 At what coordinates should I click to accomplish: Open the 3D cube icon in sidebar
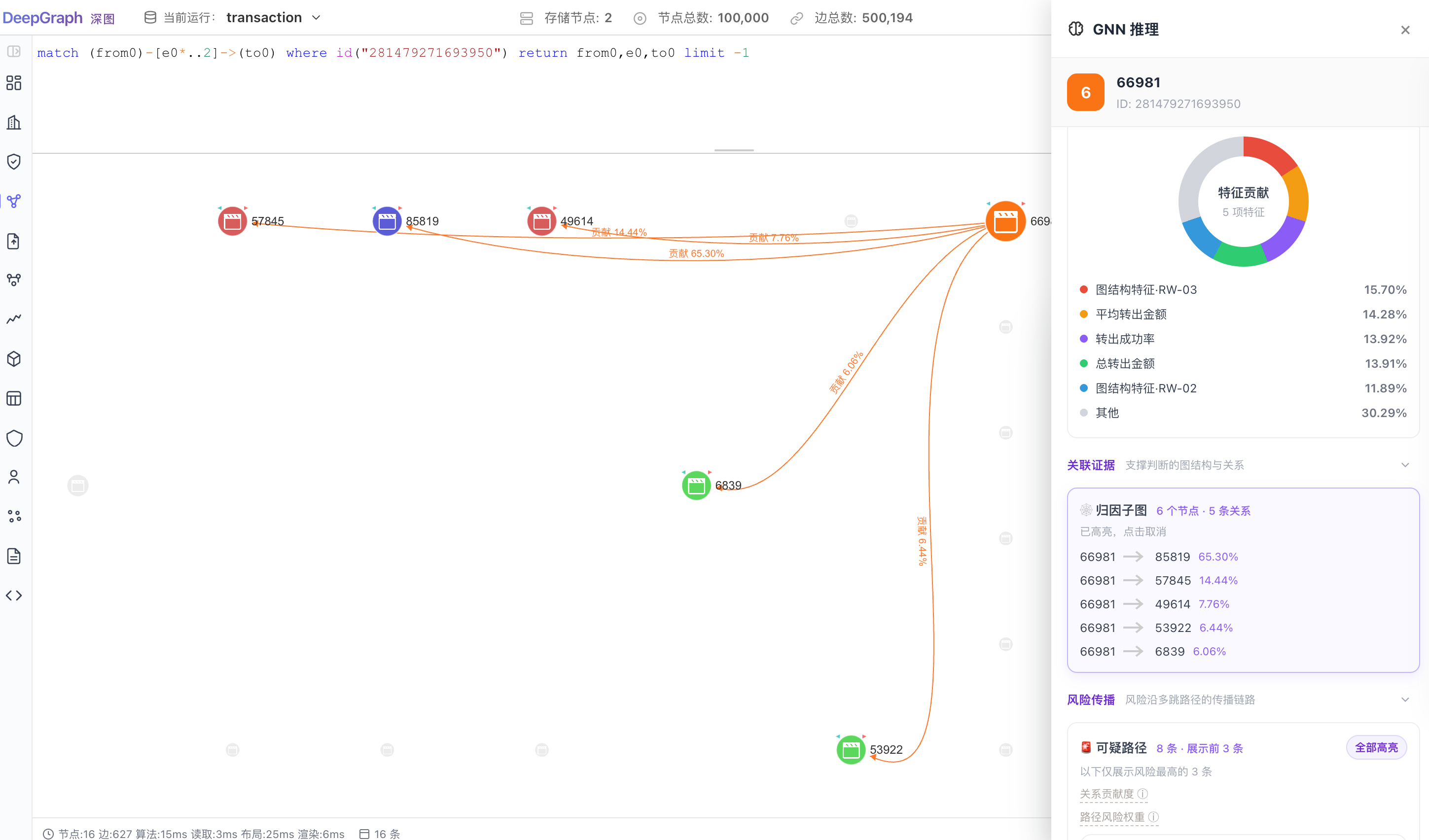coord(14,359)
